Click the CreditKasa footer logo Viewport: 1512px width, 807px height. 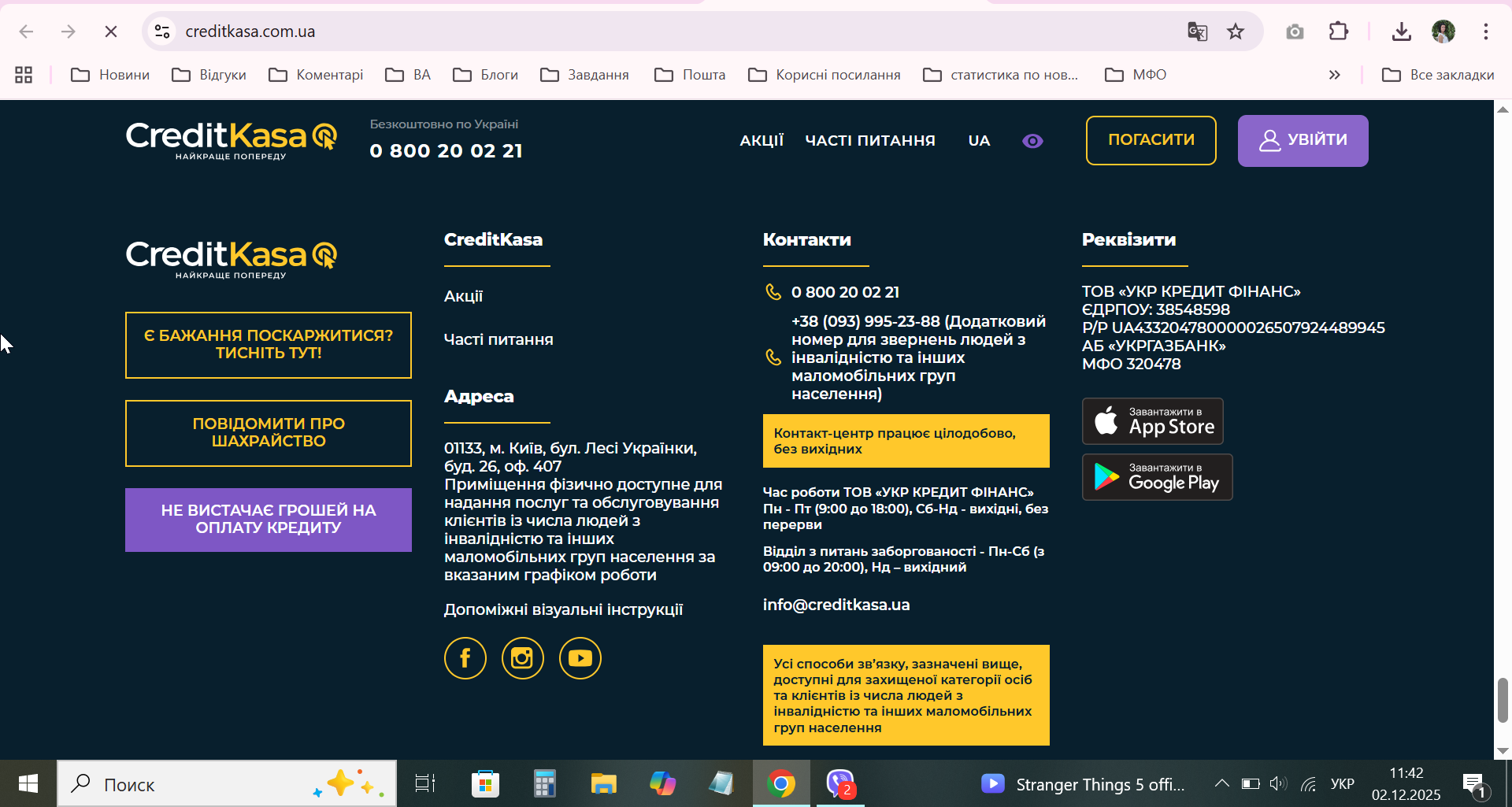pyautogui.click(x=232, y=260)
